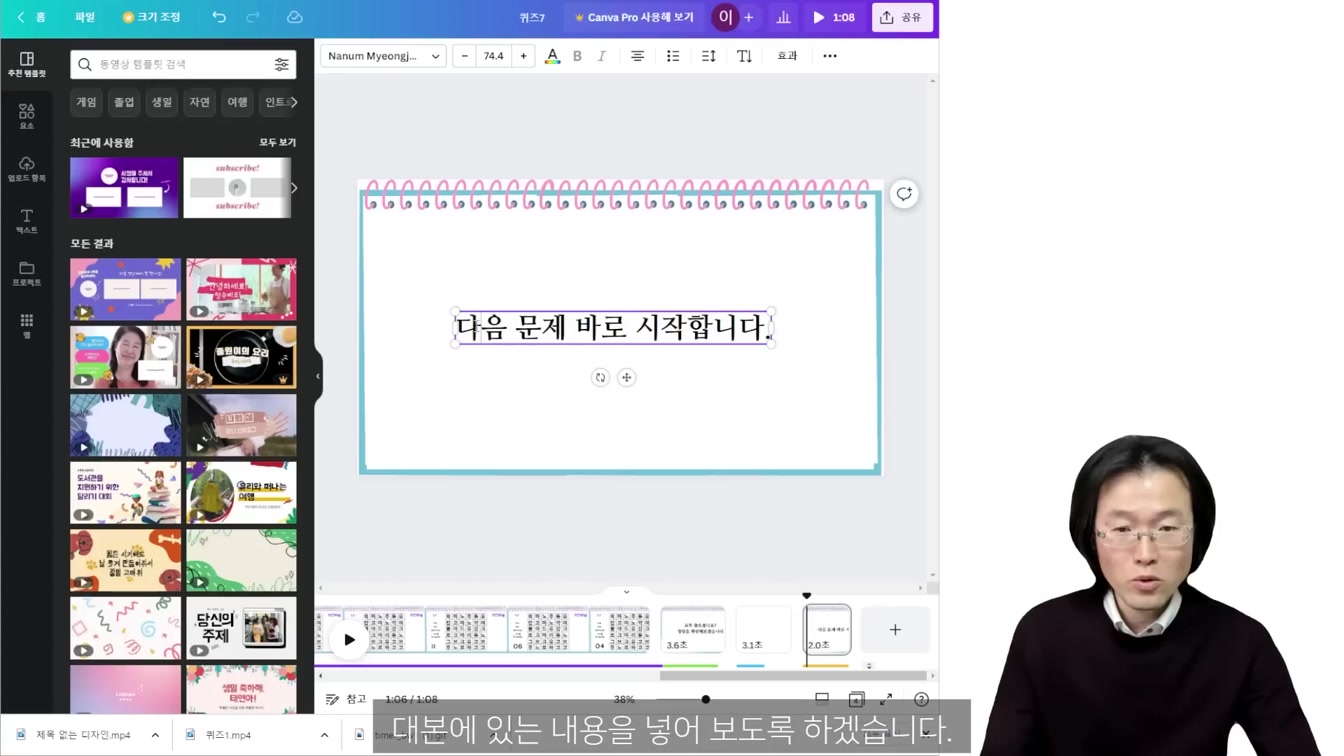Open the Nanum Myeongjo font dropdown
The image size is (1344, 756).
383,56
